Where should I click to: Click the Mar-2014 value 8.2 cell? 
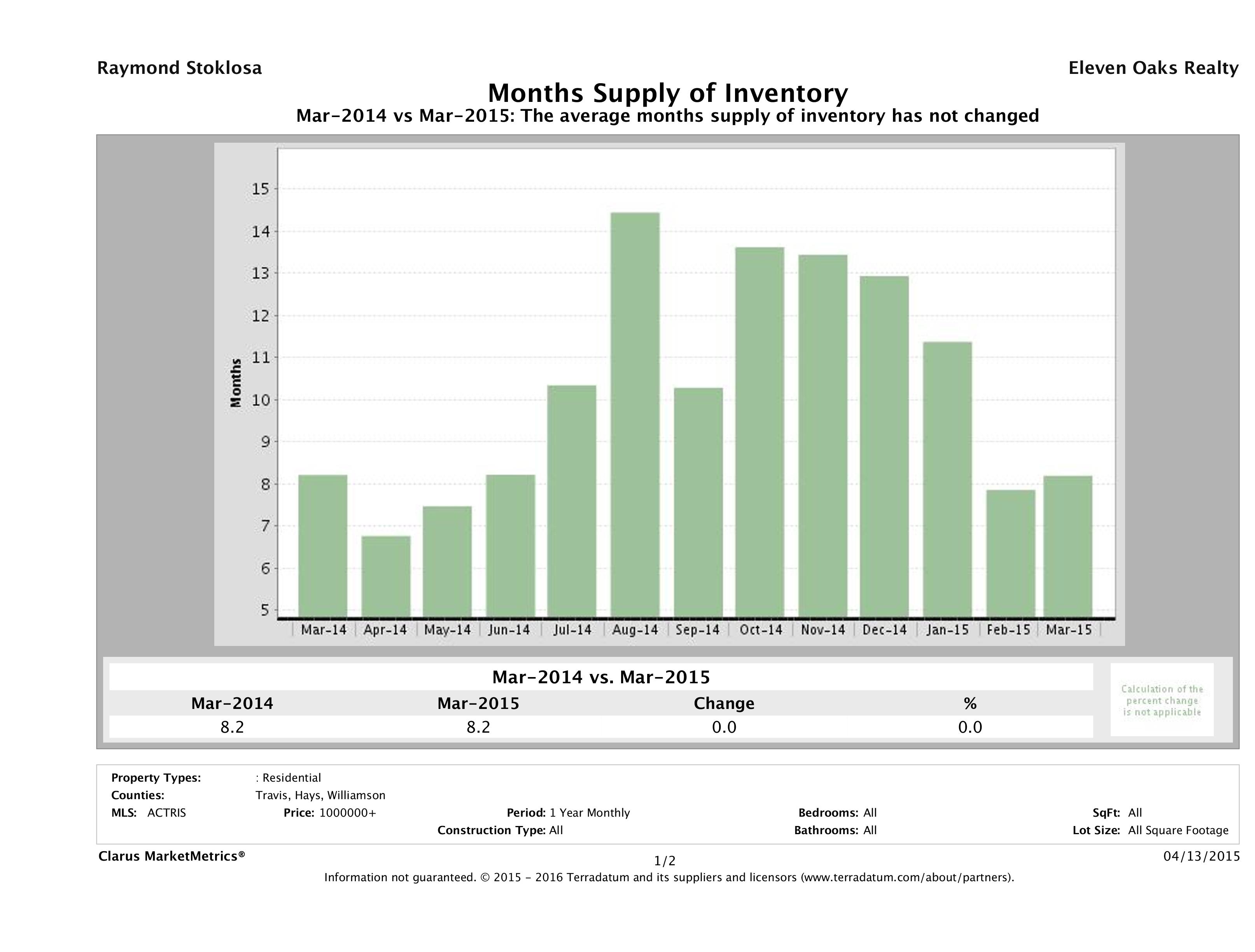232,727
